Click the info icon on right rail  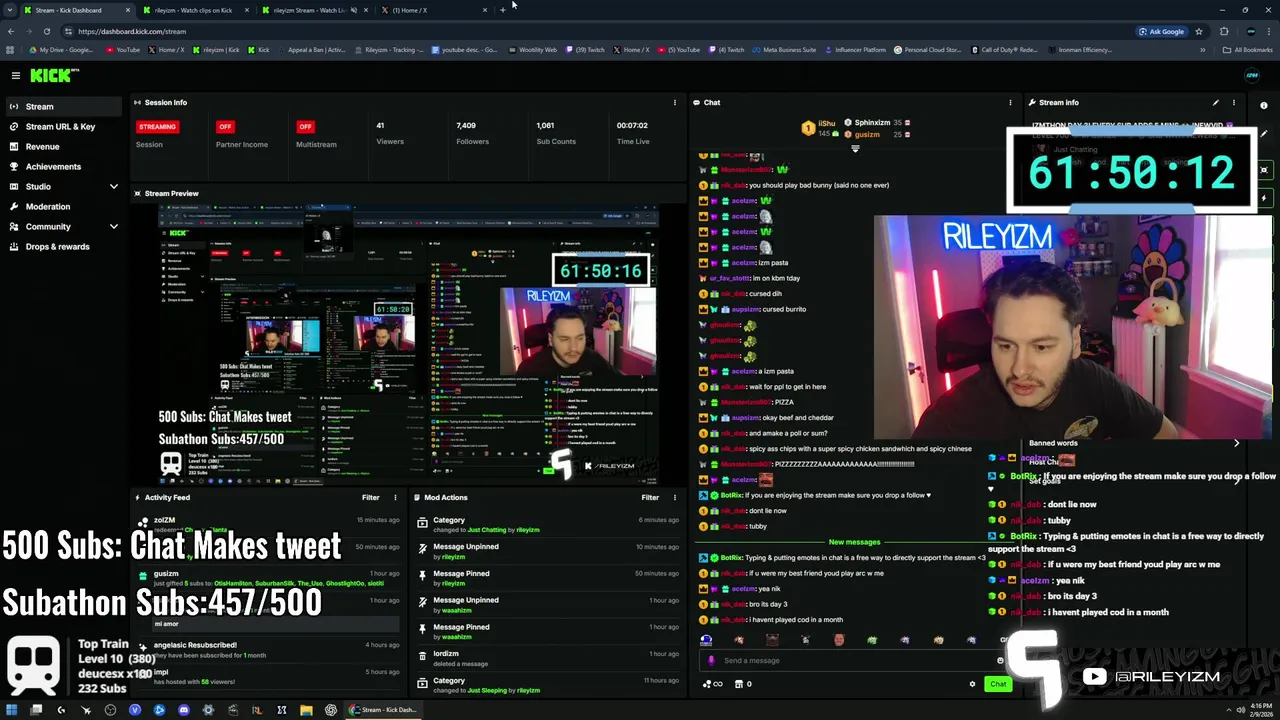coord(1264,105)
